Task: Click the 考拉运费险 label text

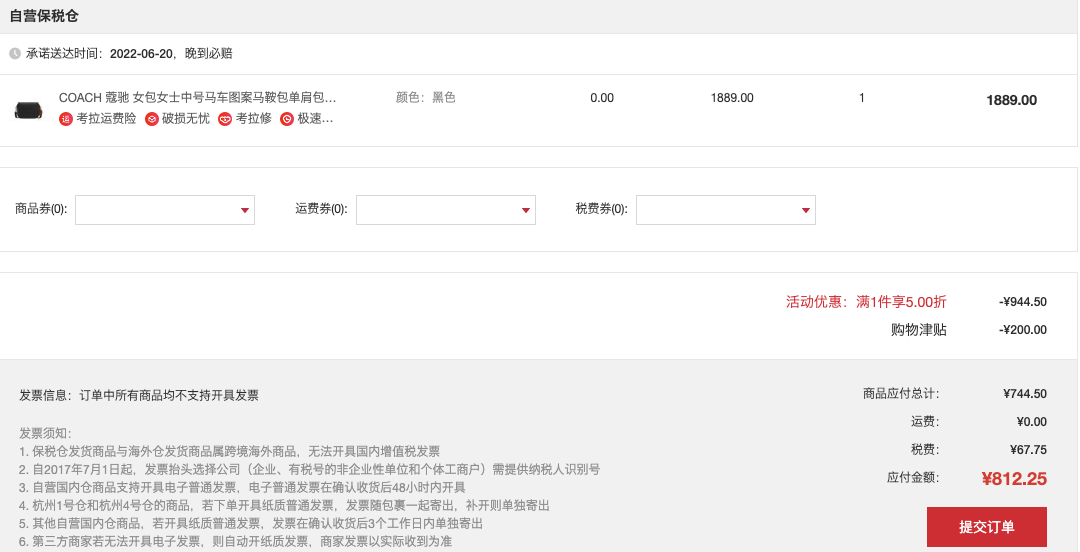Action: coord(106,119)
